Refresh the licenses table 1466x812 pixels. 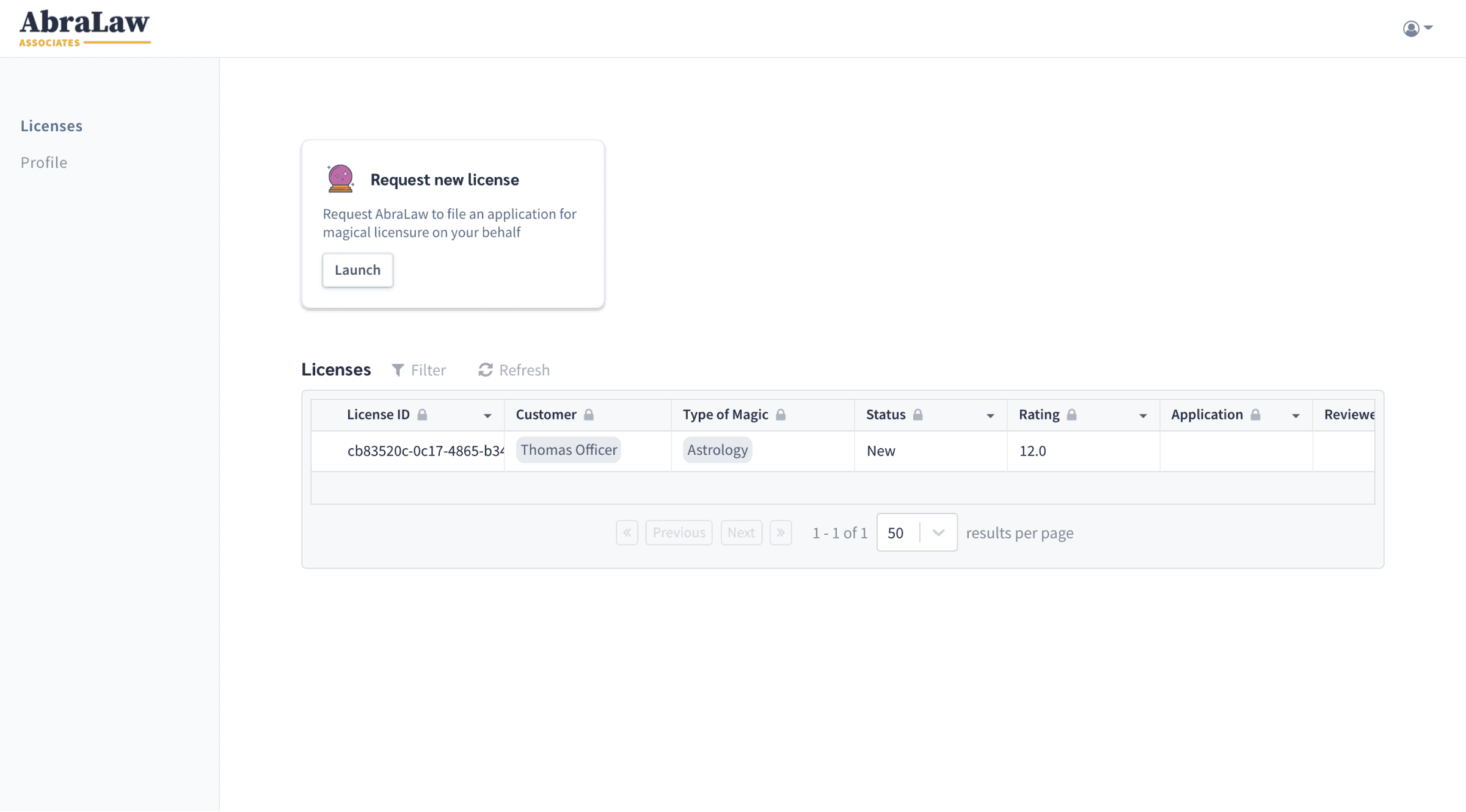(485, 369)
